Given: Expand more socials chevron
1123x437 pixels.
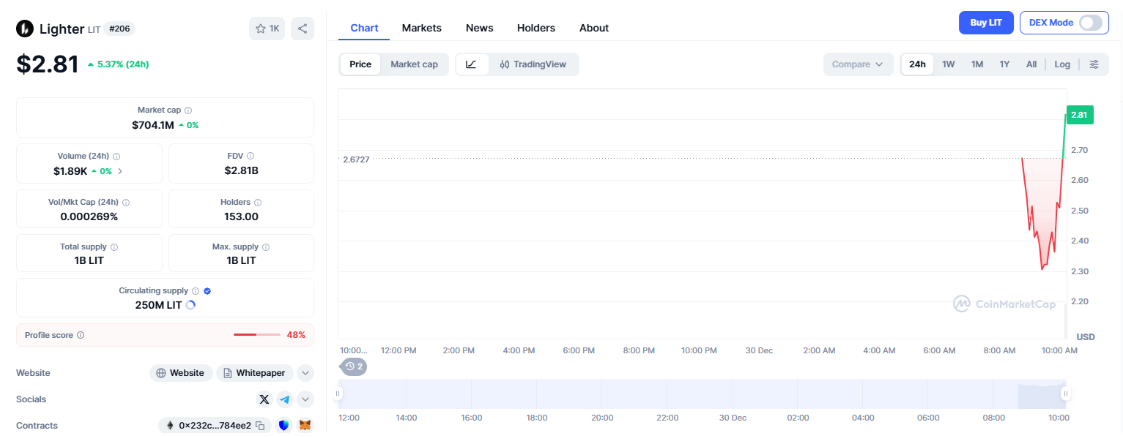Looking at the screenshot, I should pos(305,399).
